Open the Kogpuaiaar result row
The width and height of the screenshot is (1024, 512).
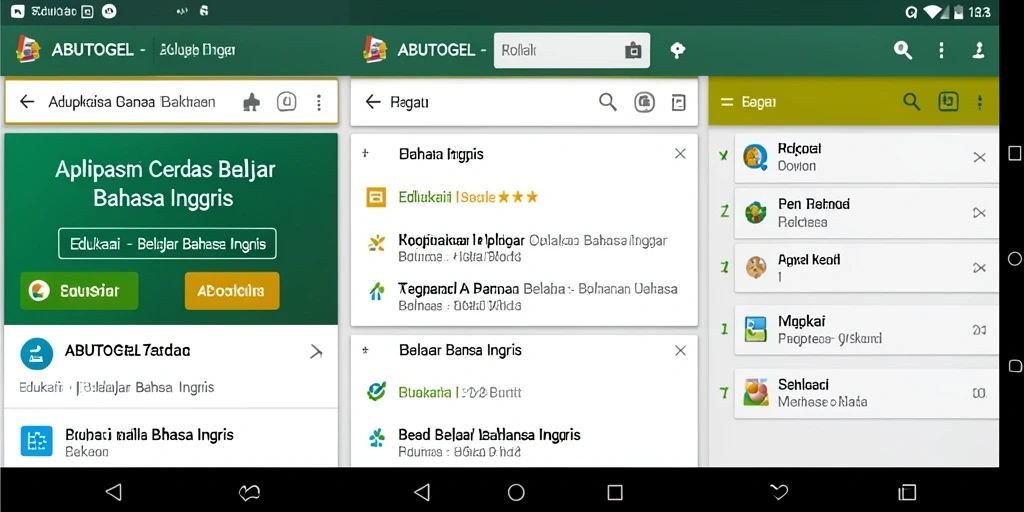524,248
